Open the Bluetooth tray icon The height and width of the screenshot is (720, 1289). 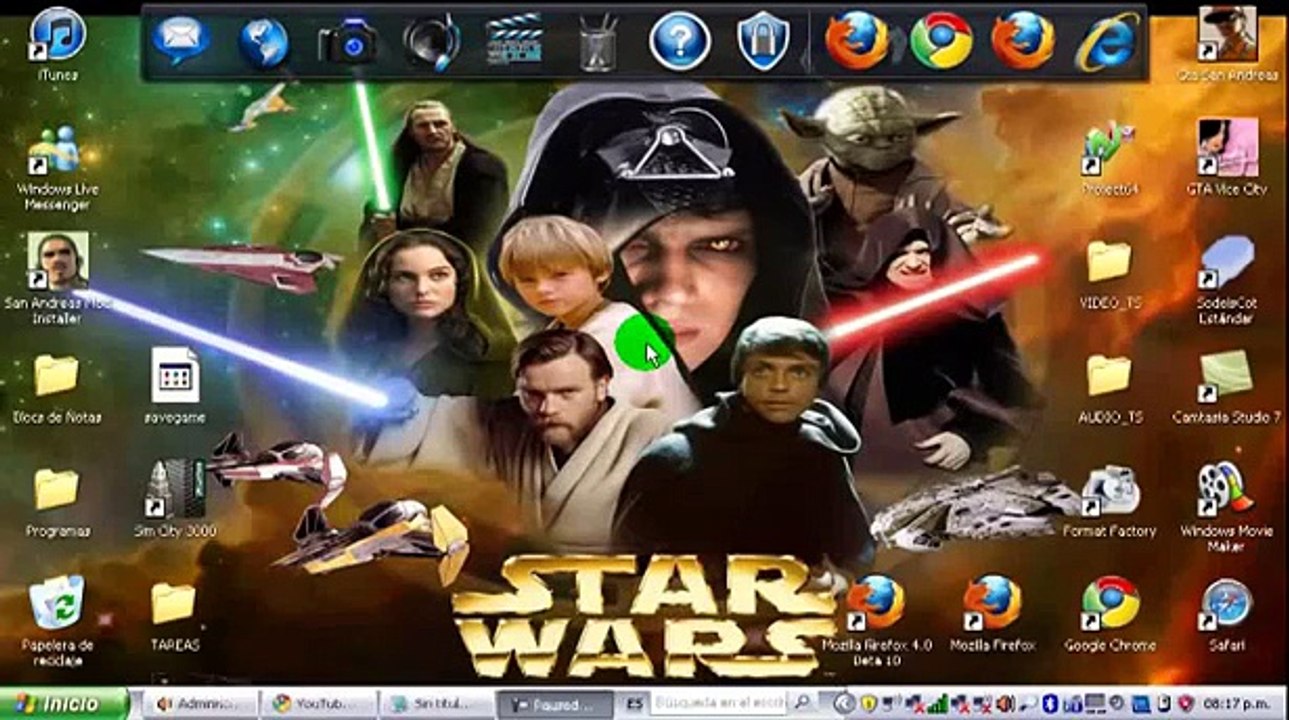pos(1050,704)
